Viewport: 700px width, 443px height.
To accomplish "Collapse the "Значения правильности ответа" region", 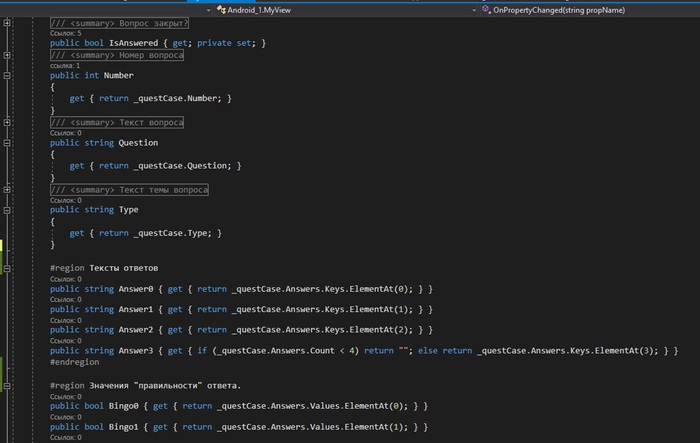I will point(7,384).
